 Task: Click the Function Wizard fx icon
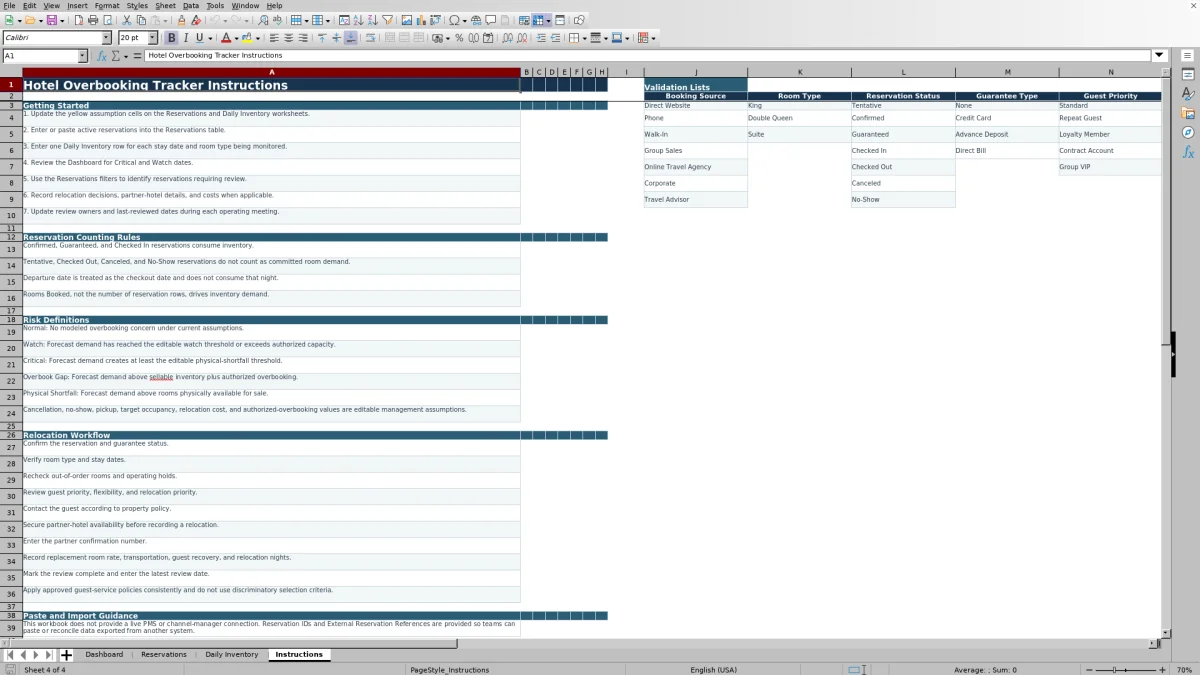tap(102, 56)
